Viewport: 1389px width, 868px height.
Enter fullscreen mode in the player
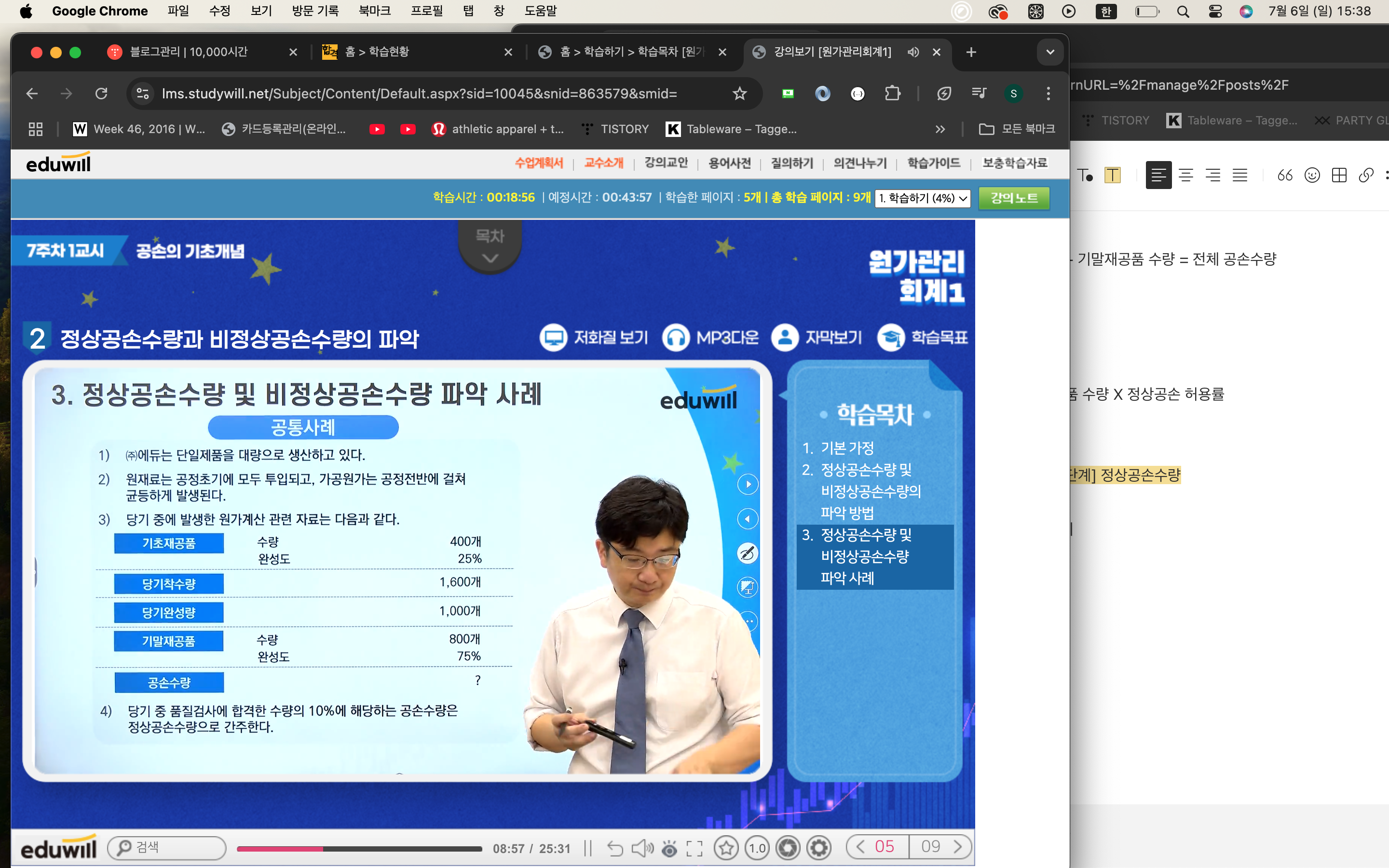694,848
